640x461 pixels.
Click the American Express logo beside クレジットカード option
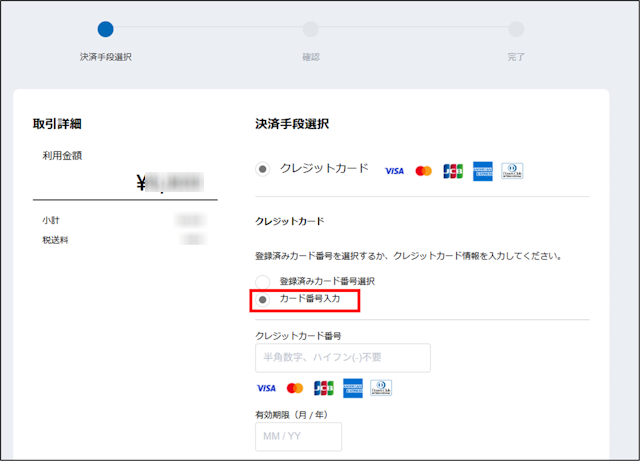[x=483, y=171]
